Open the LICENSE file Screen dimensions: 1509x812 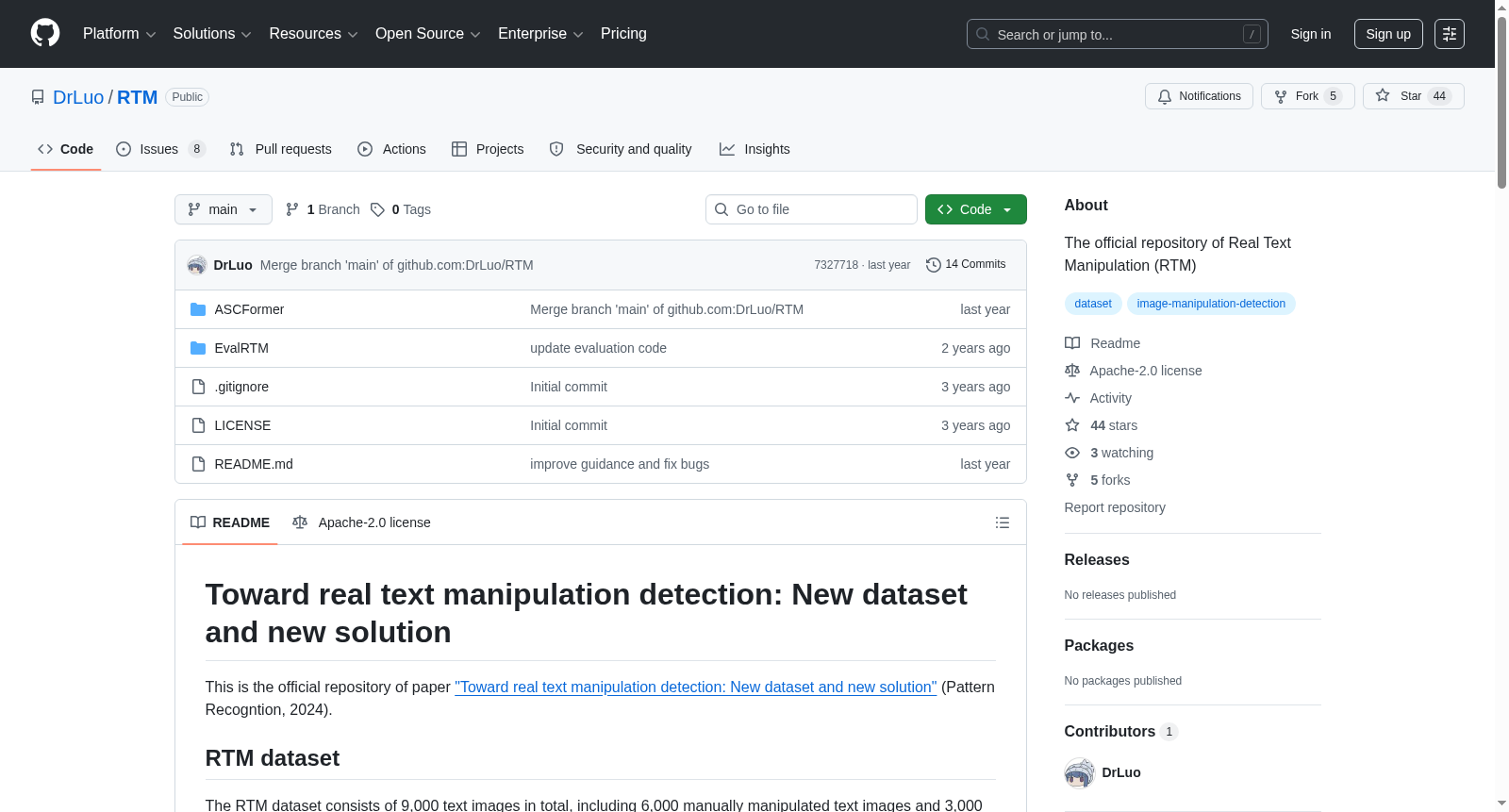(x=242, y=425)
